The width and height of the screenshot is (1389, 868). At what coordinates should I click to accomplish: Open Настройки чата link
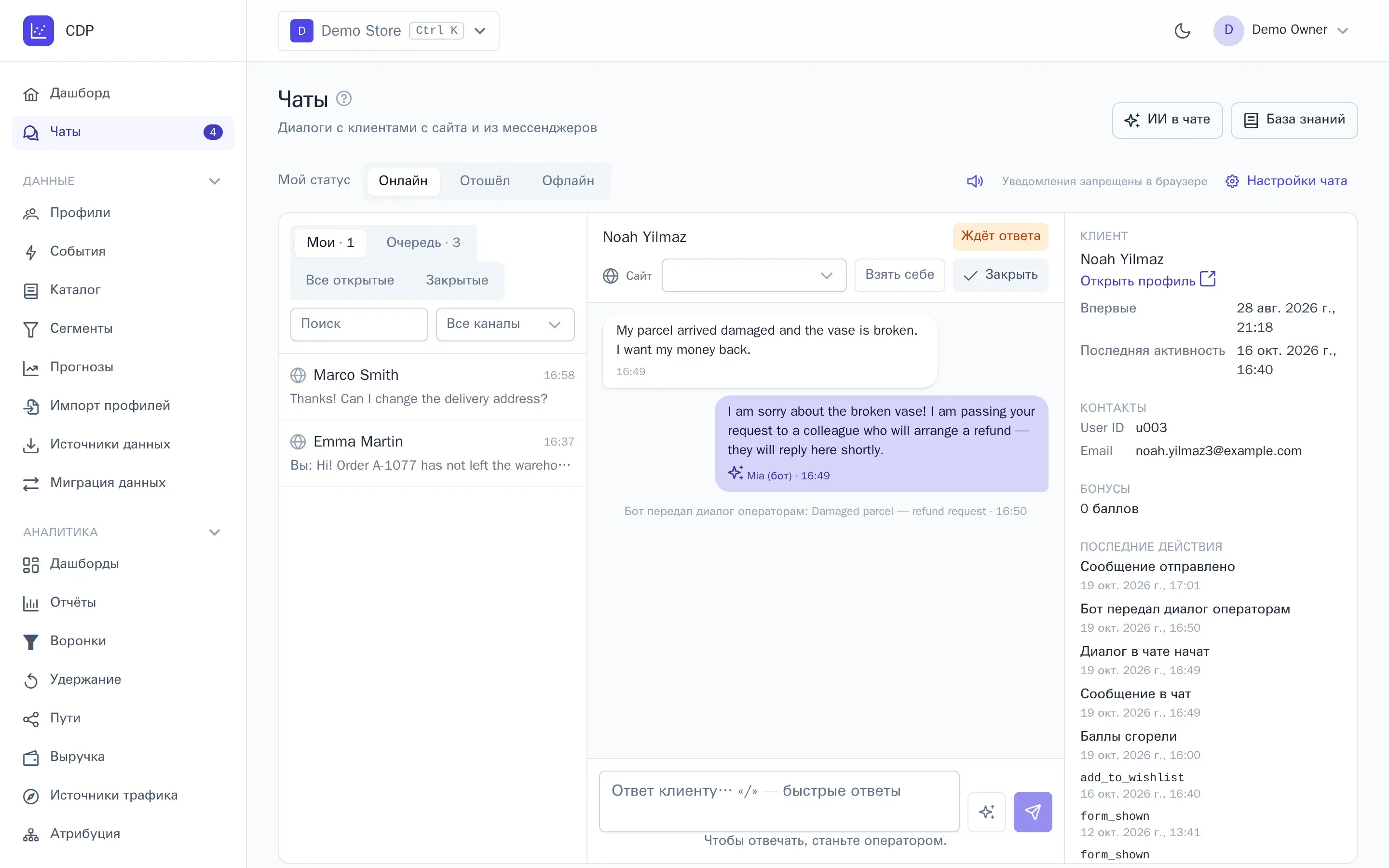pos(1286,181)
